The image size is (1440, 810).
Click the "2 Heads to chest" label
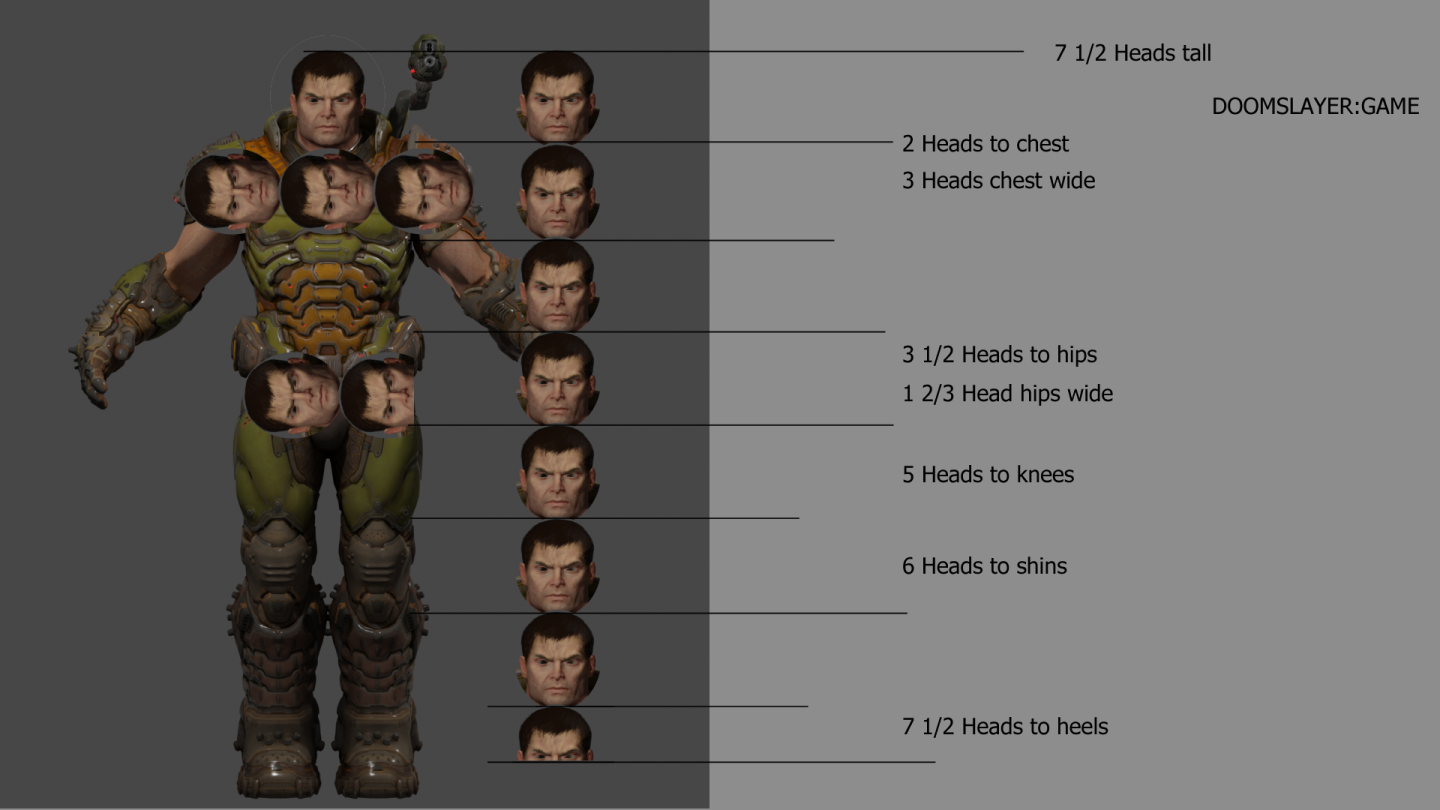985,144
